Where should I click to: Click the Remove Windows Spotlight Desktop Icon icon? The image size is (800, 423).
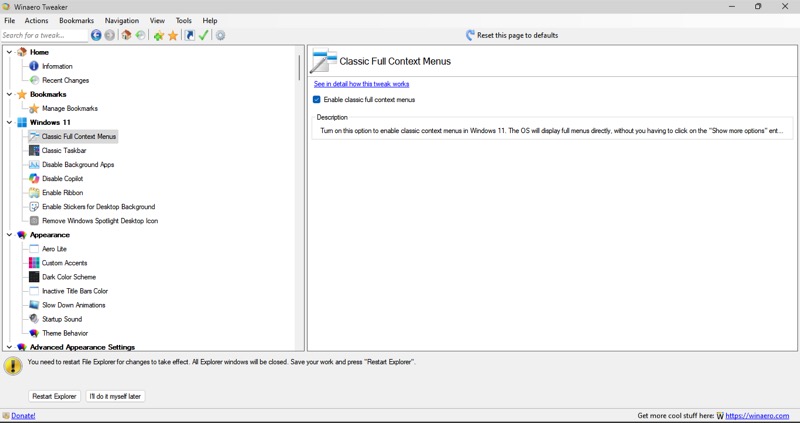(34, 220)
